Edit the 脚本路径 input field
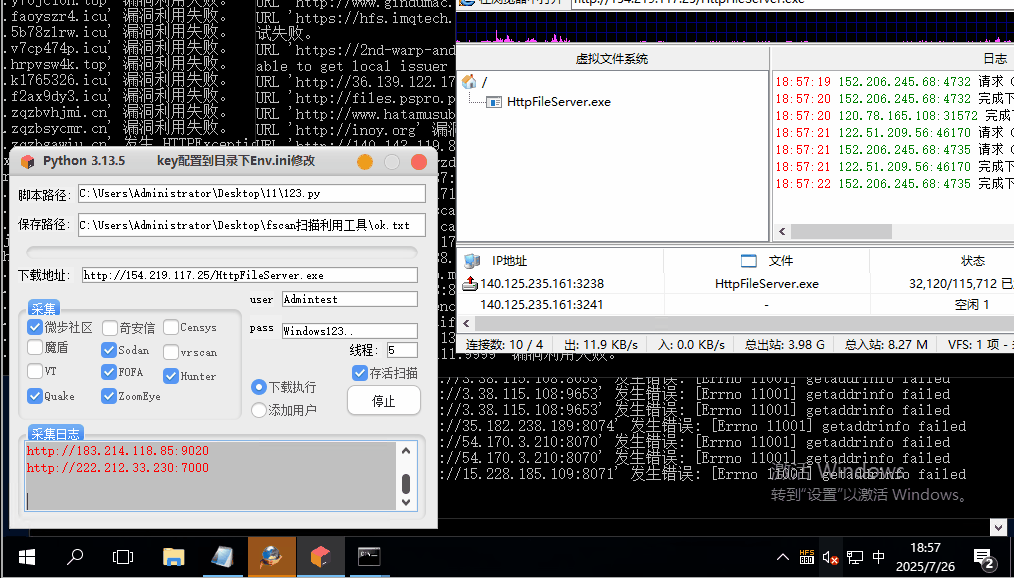 252,193
